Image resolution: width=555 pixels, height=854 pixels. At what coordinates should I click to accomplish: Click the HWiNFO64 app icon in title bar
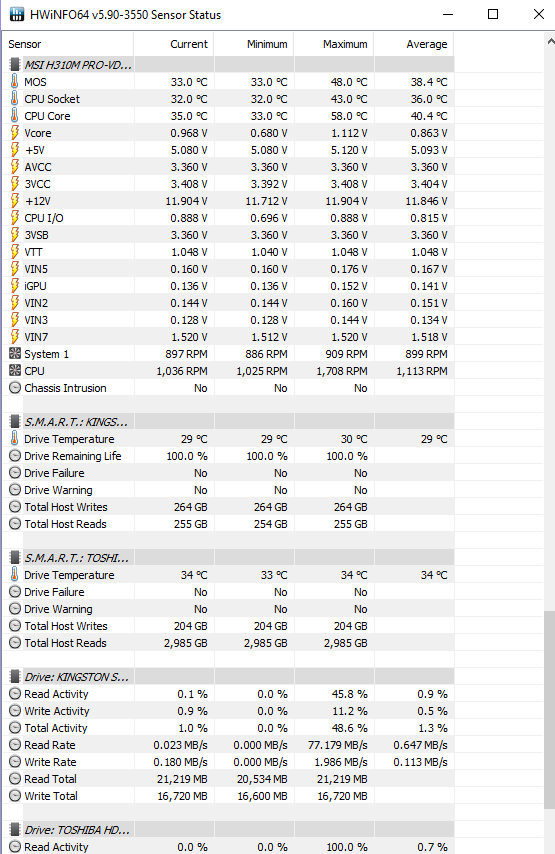17,14
